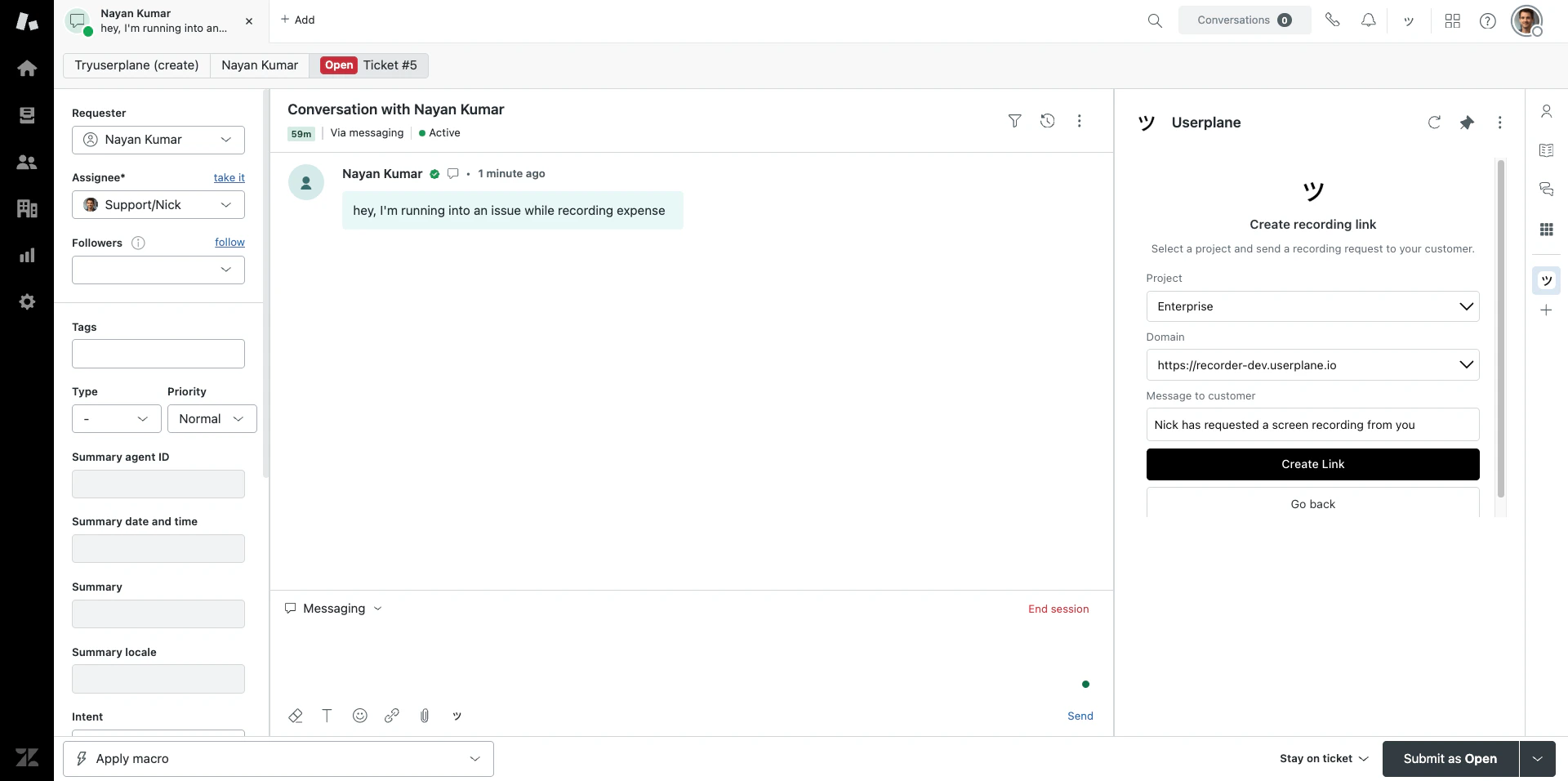This screenshot has width=1568, height=781.
Task: Expand submit status options arrow
Action: [1538, 759]
